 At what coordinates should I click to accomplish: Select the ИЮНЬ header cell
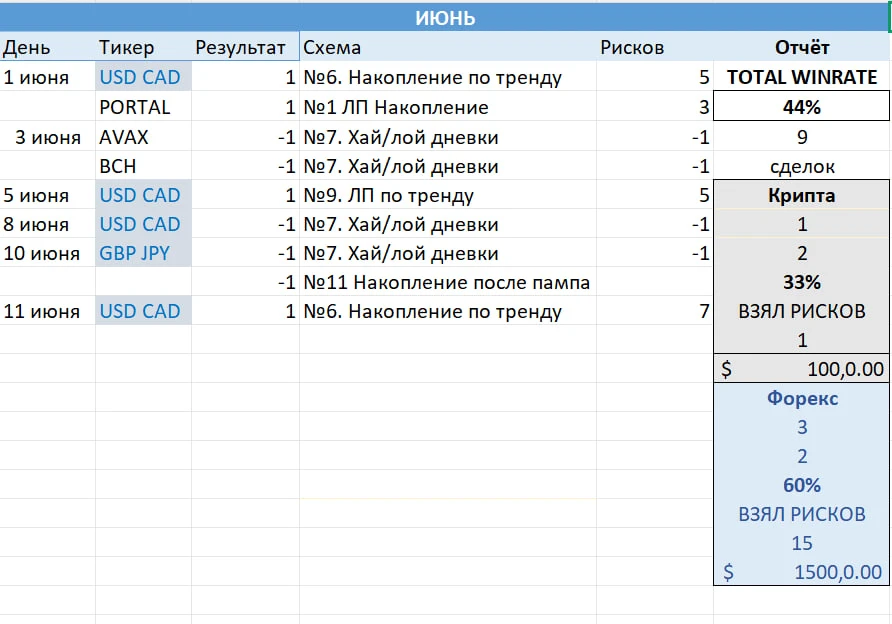click(445, 18)
